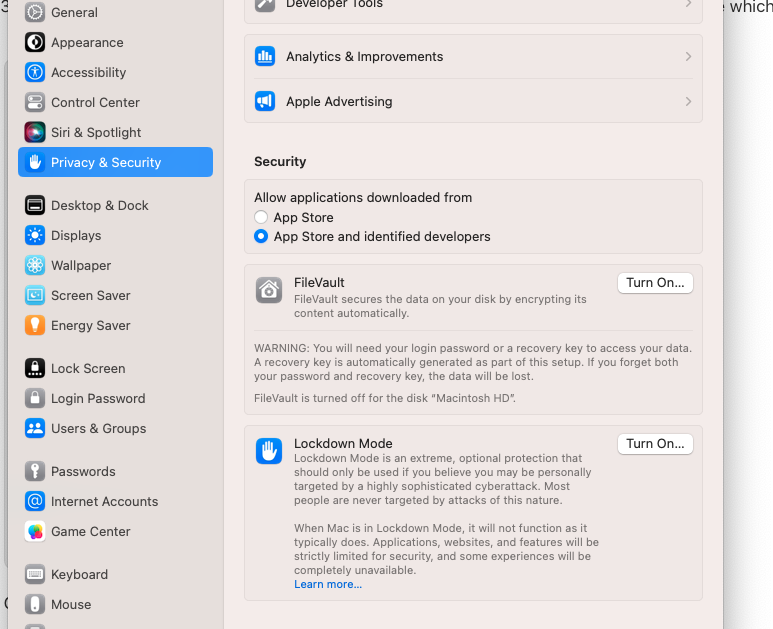This screenshot has height=629, width=773.
Task: Click the Energy Saver bulb icon
Action: 35,325
